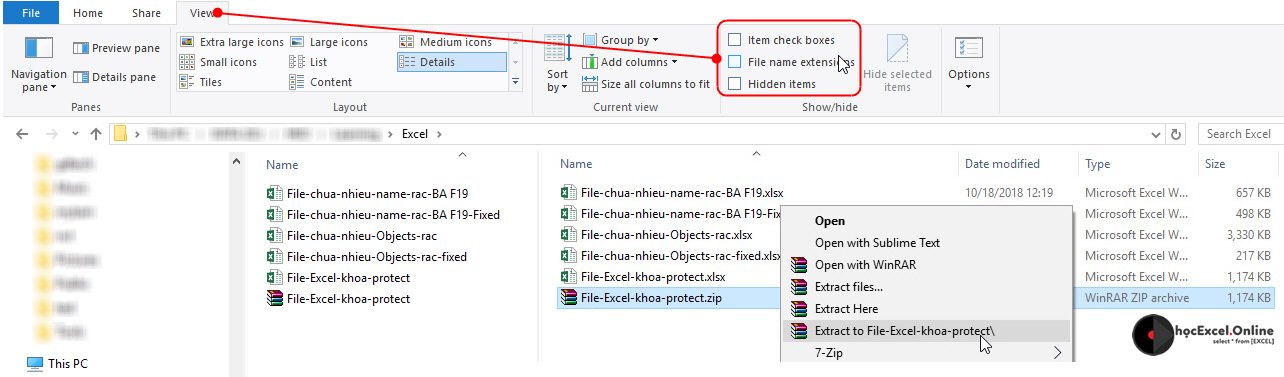Open the Sort by menu

coord(557,64)
